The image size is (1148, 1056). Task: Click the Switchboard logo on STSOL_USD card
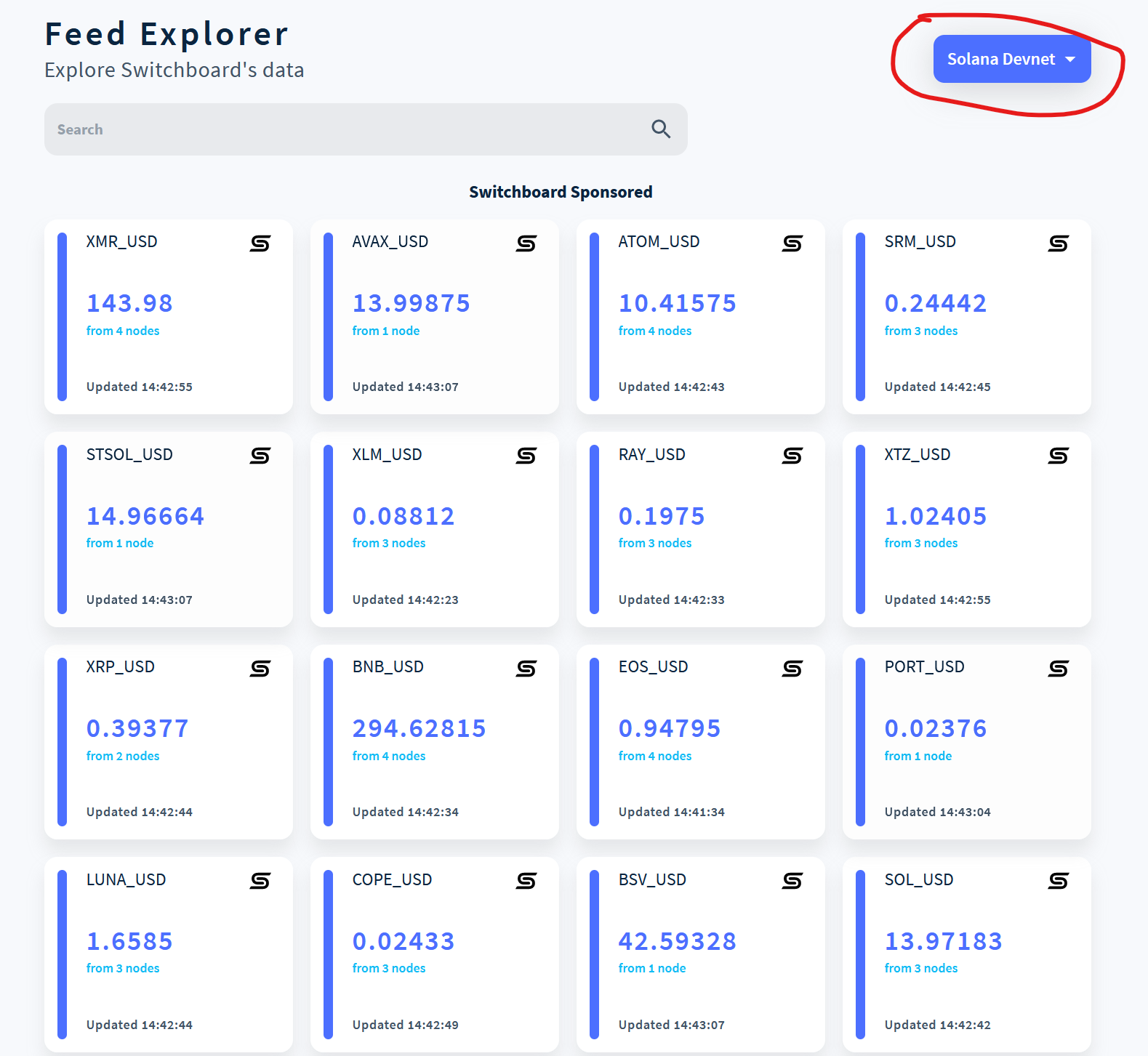point(260,456)
